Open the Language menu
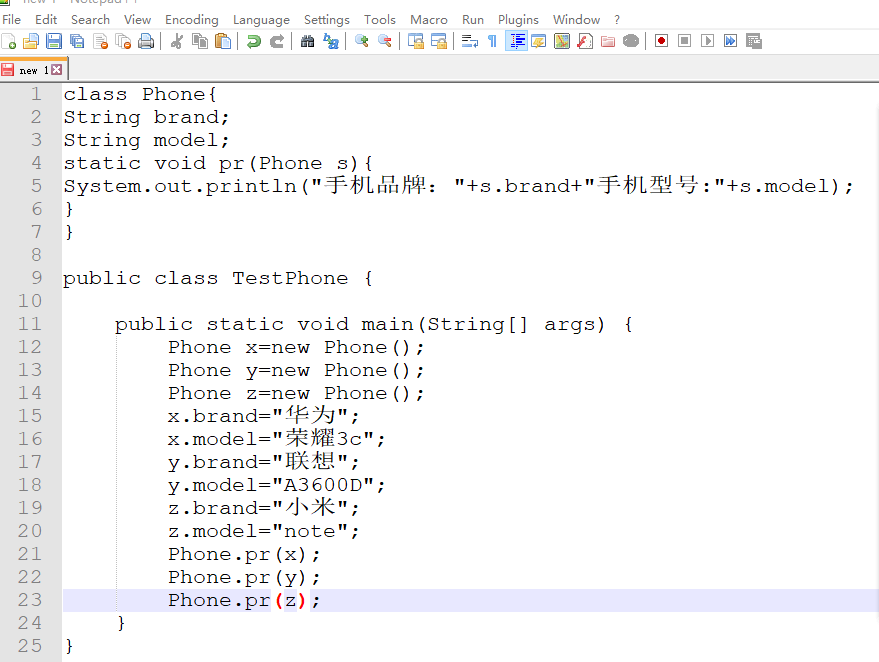This screenshot has width=879, height=662. coord(261,20)
